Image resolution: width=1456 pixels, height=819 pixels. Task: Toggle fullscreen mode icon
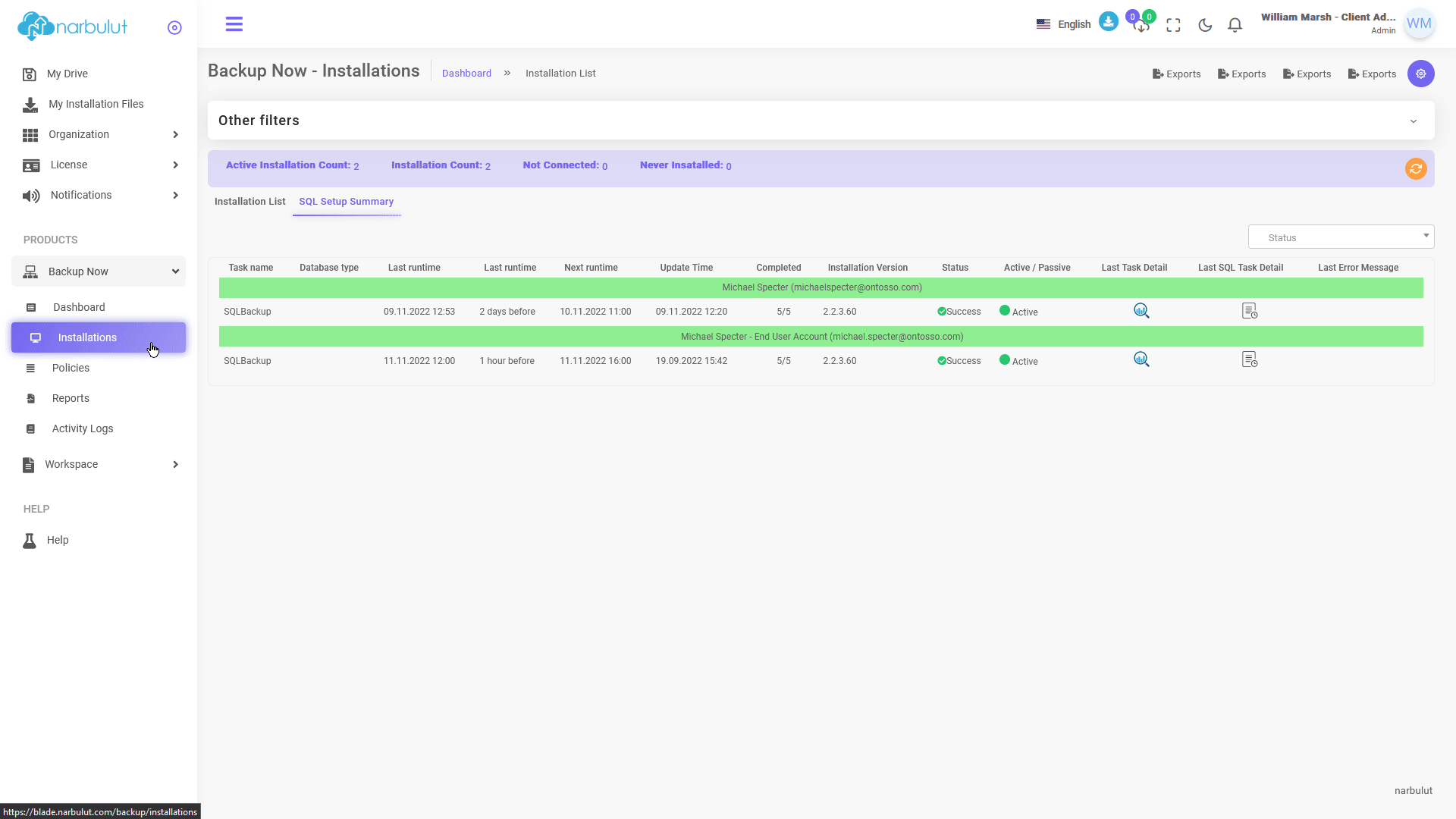1174,25
